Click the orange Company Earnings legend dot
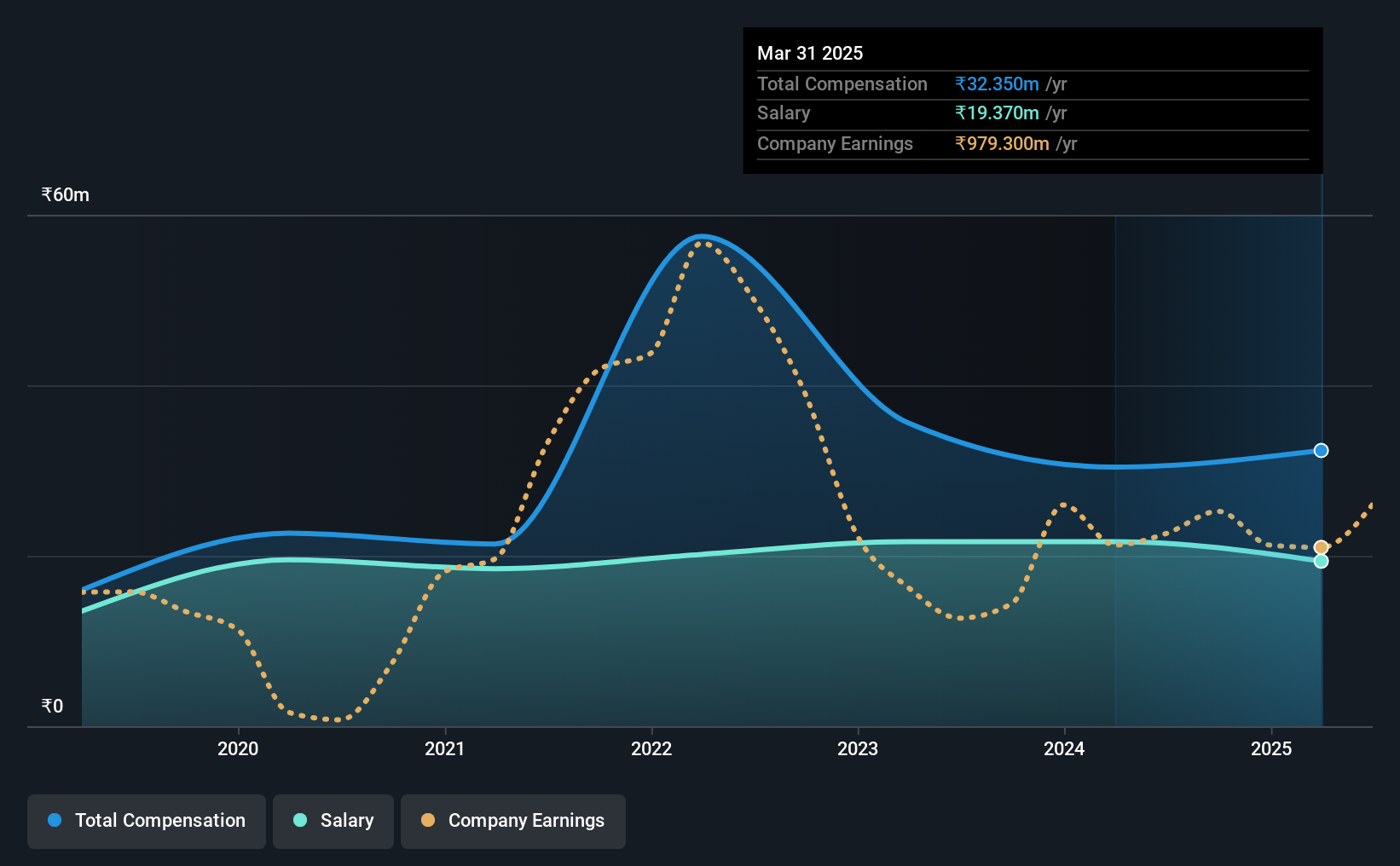 [428, 820]
